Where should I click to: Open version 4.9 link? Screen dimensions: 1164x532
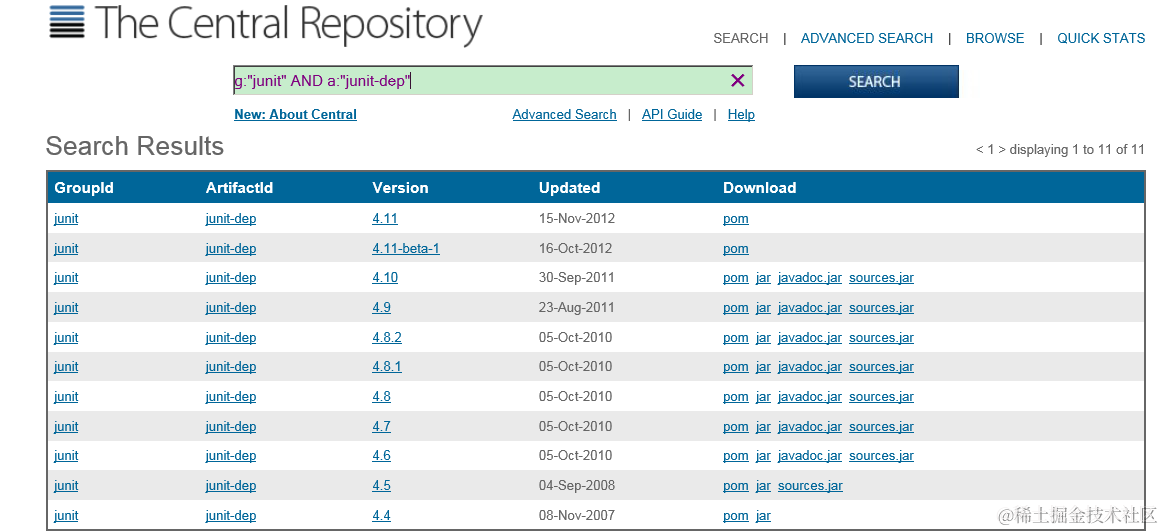point(382,307)
